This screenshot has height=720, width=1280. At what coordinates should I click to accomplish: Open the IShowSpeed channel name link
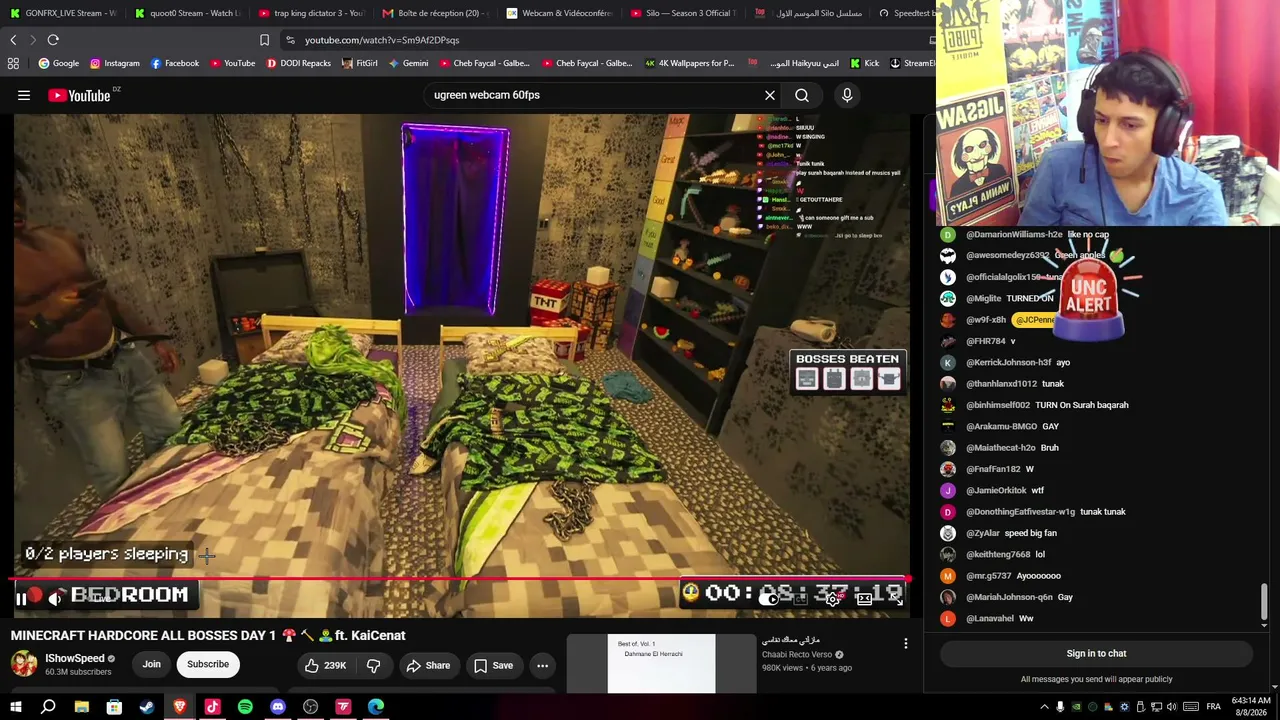75,658
